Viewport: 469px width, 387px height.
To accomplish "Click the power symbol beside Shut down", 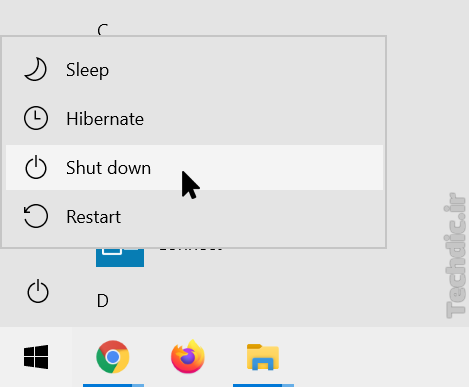I will click(36, 167).
